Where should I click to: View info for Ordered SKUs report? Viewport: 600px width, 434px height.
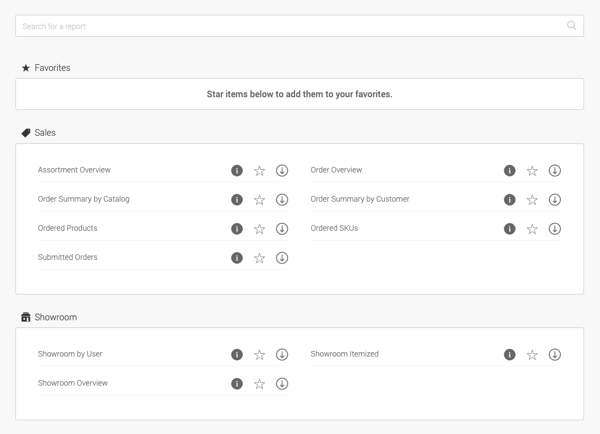pos(509,228)
